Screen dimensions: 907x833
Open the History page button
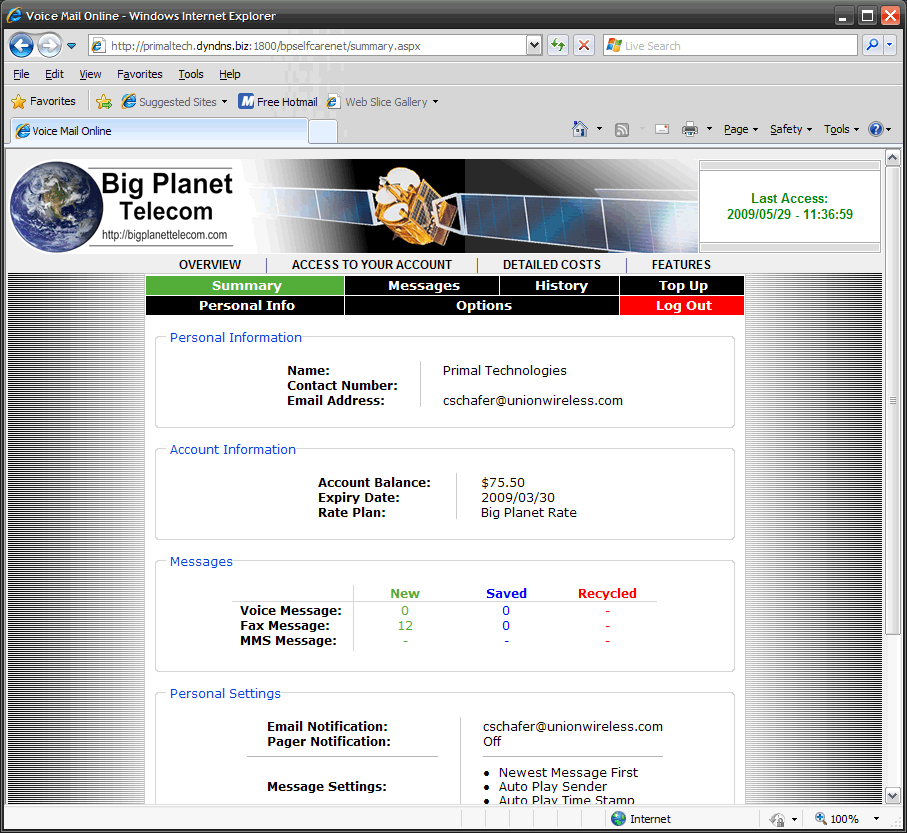pos(559,286)
